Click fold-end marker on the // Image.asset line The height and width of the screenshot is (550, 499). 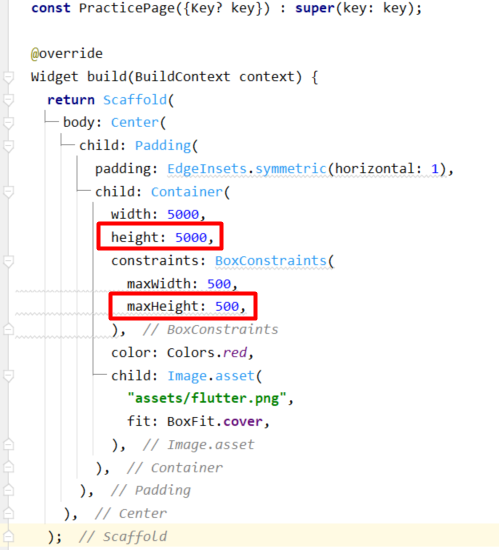(8, 444)
